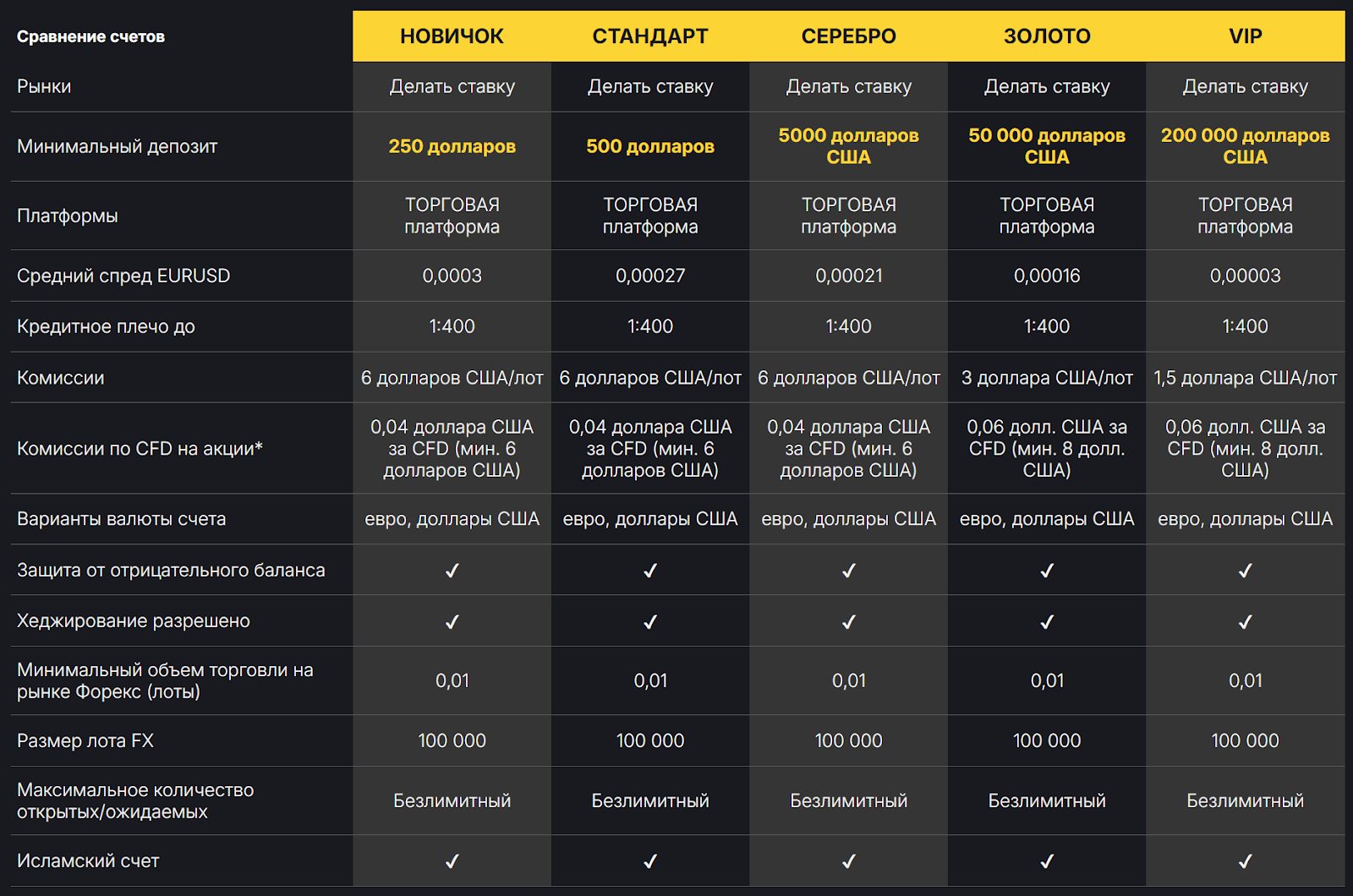Click the VIP spread value 0,00003

point(1246,276)
